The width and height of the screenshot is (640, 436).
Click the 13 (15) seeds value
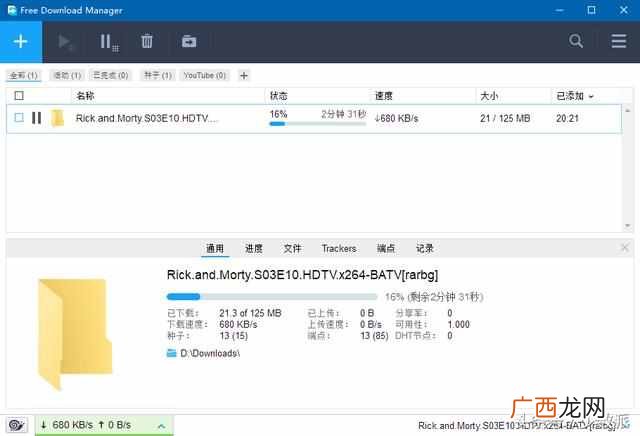click(233, 336)
